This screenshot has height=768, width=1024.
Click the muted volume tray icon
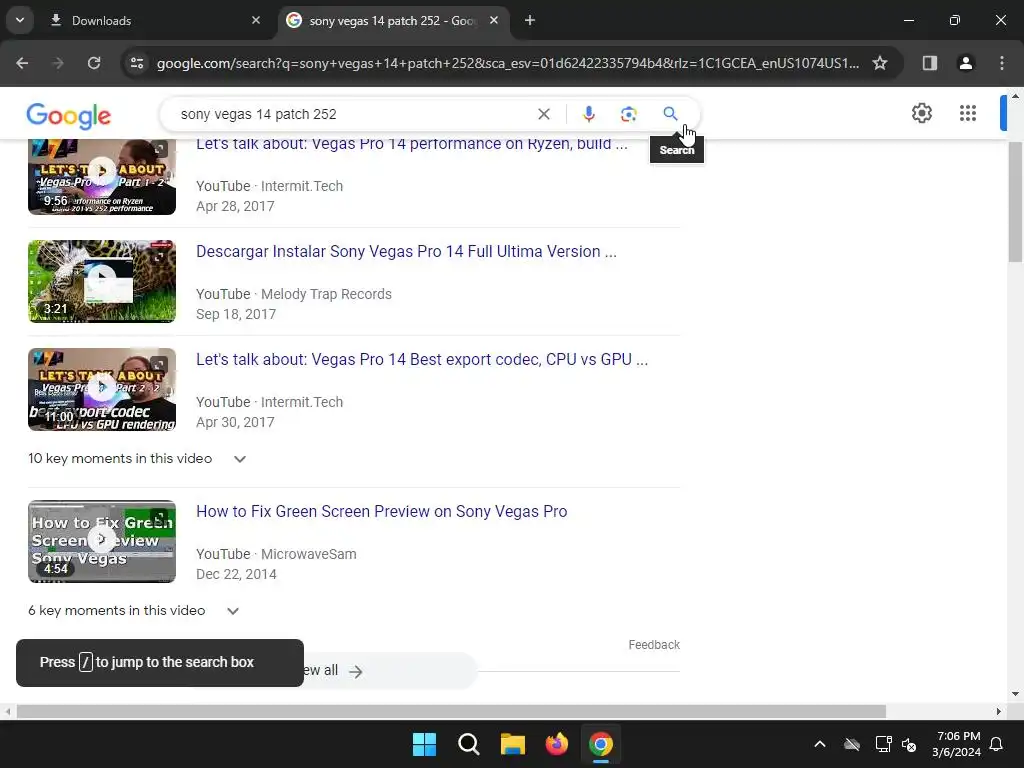(909, 744)
